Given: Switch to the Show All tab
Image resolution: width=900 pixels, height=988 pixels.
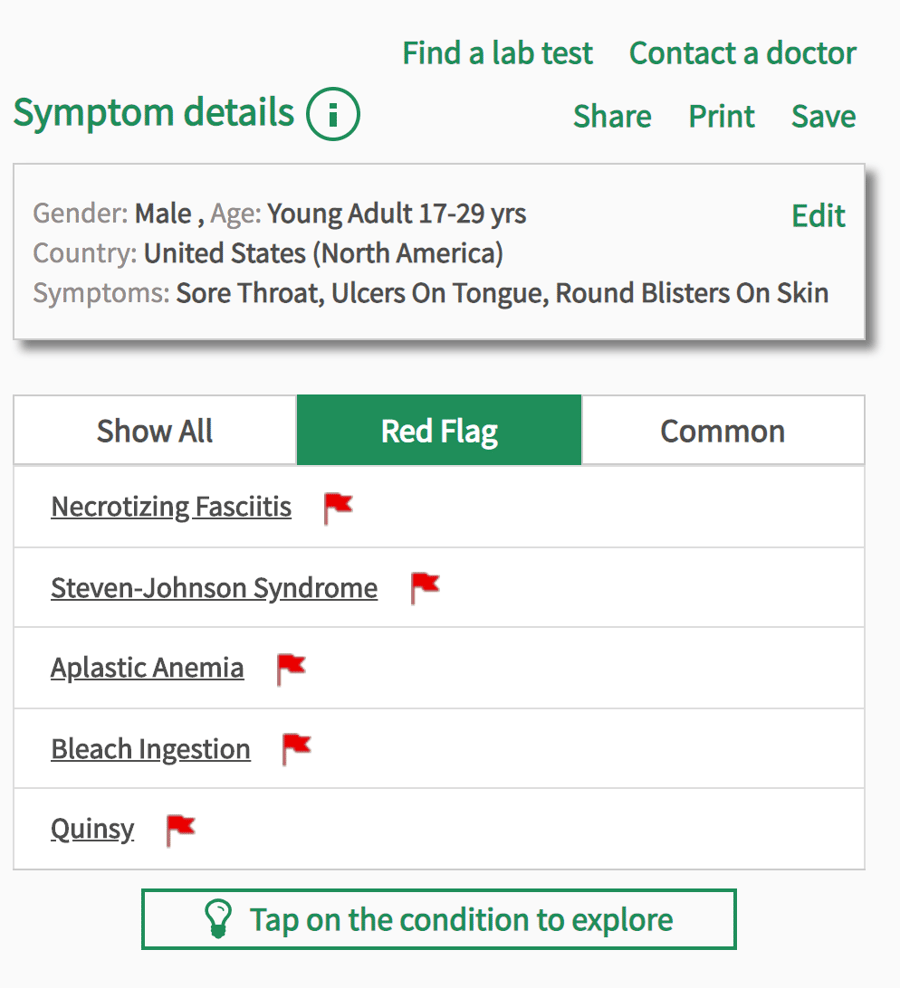Looking at the screenshot, I should 154,430.
